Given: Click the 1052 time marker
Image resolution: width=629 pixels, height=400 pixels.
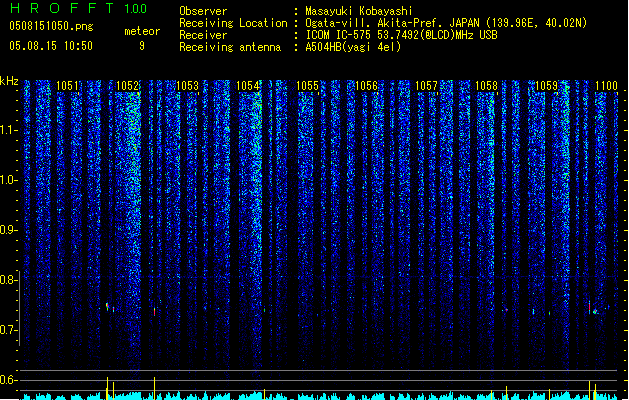Looking at the screenshot, I should tap(127, 86).
